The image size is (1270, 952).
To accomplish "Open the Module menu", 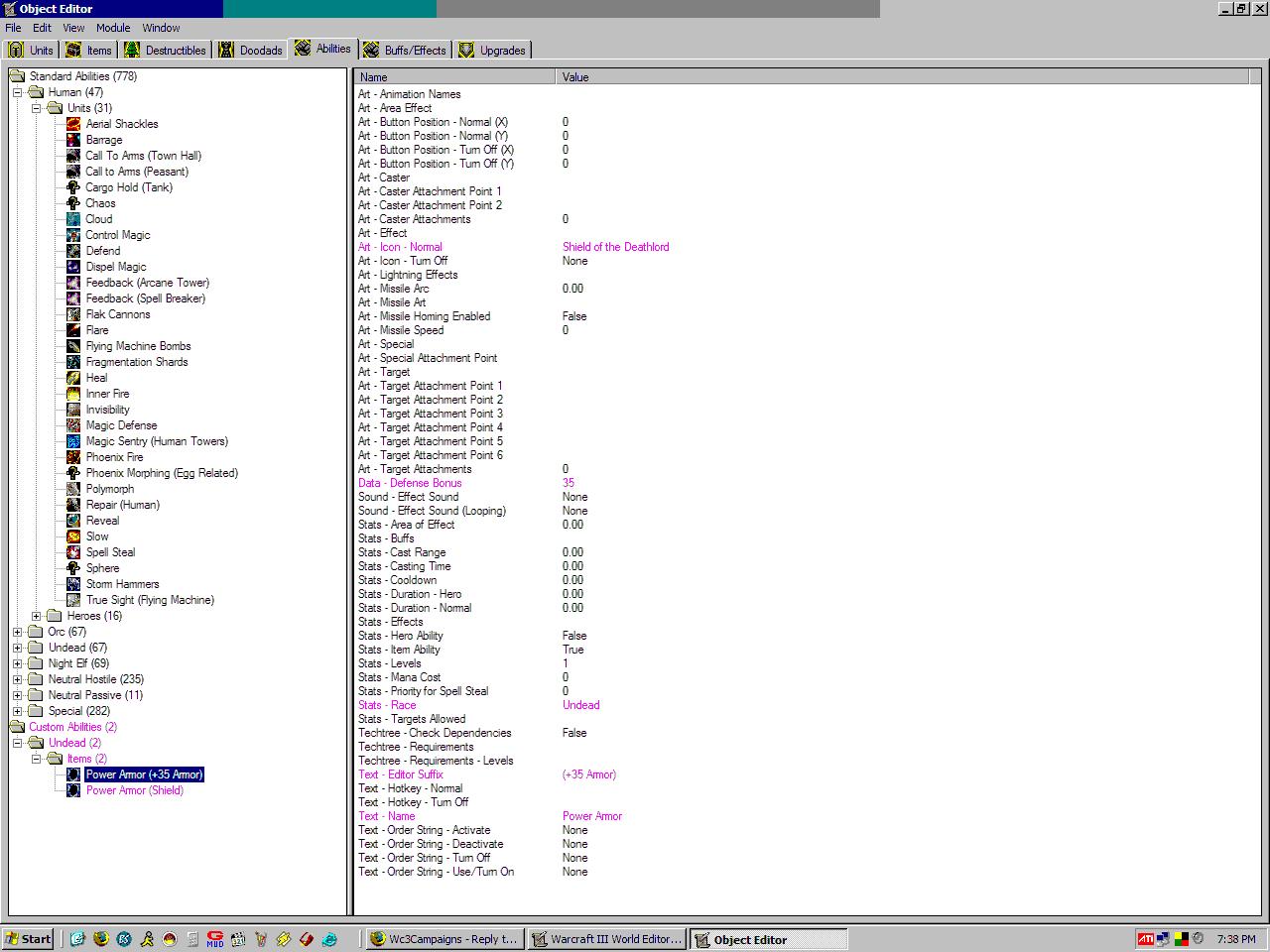I will pyautogui.click(x=113, y=28).
